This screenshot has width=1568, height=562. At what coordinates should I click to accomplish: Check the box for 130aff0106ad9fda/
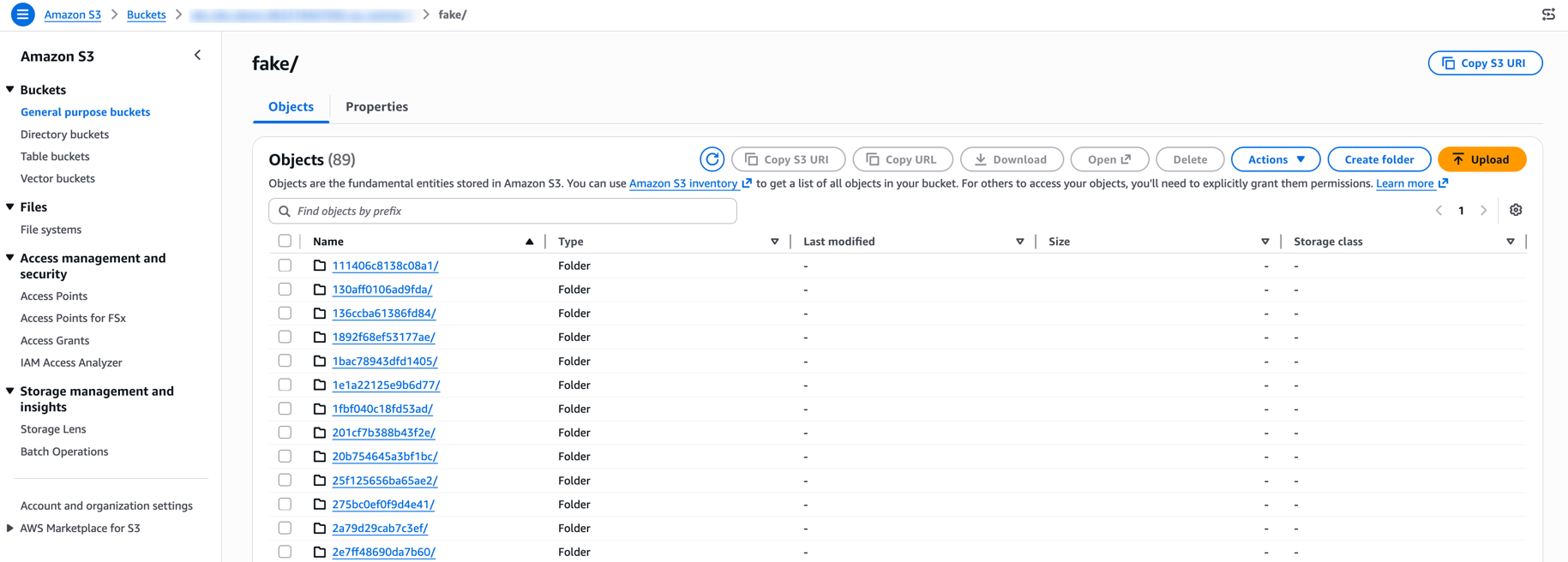point(285,290)
